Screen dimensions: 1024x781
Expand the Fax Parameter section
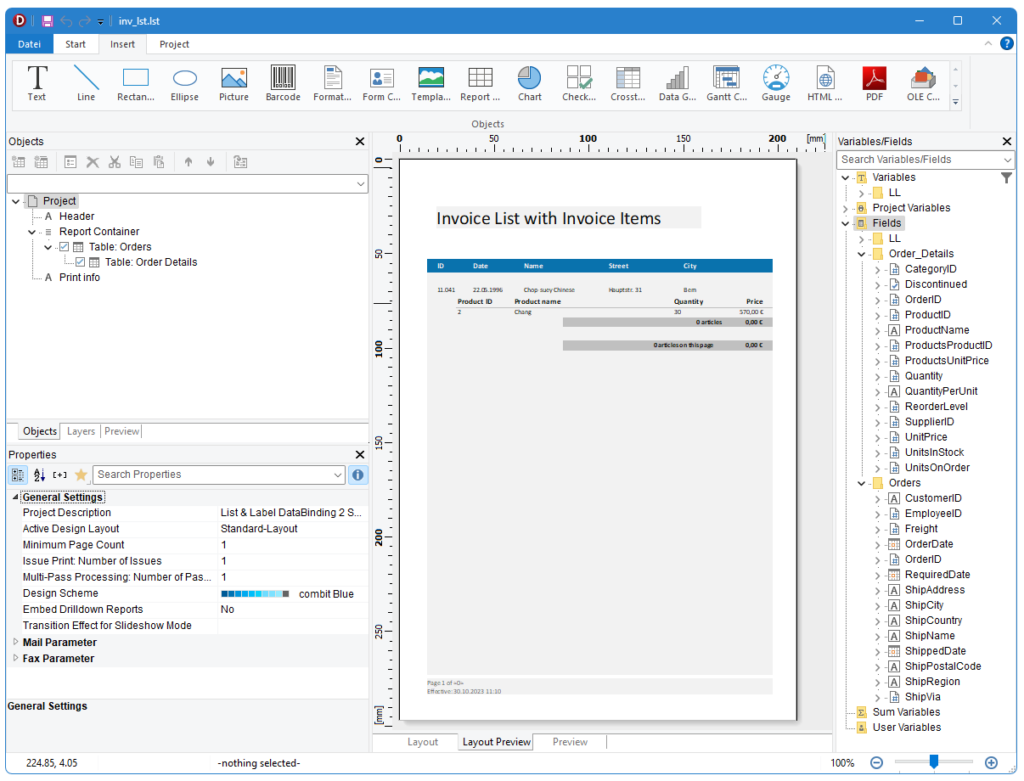click(x=15, y=658)
